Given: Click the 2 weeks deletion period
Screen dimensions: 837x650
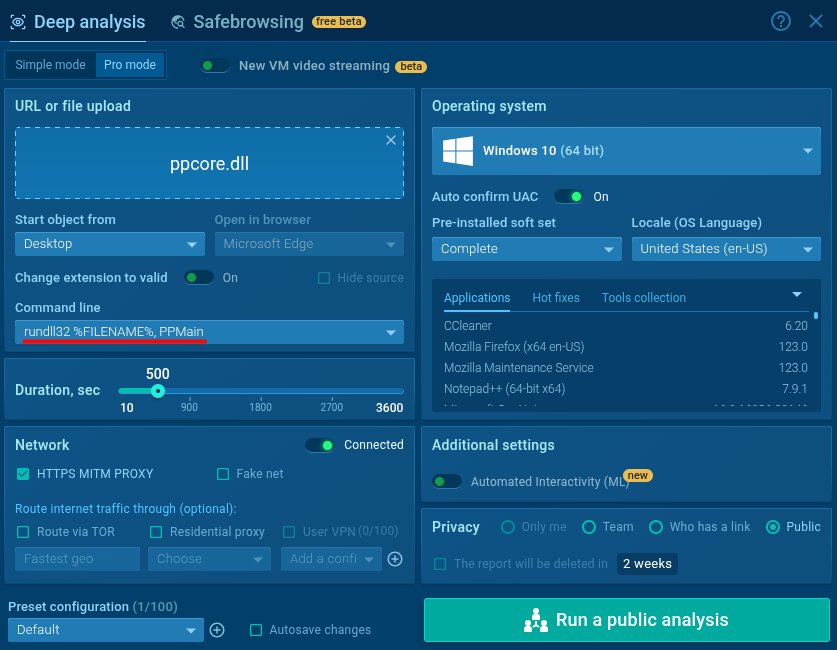Looking at the screenshot, I should click(x=647, y=564).
